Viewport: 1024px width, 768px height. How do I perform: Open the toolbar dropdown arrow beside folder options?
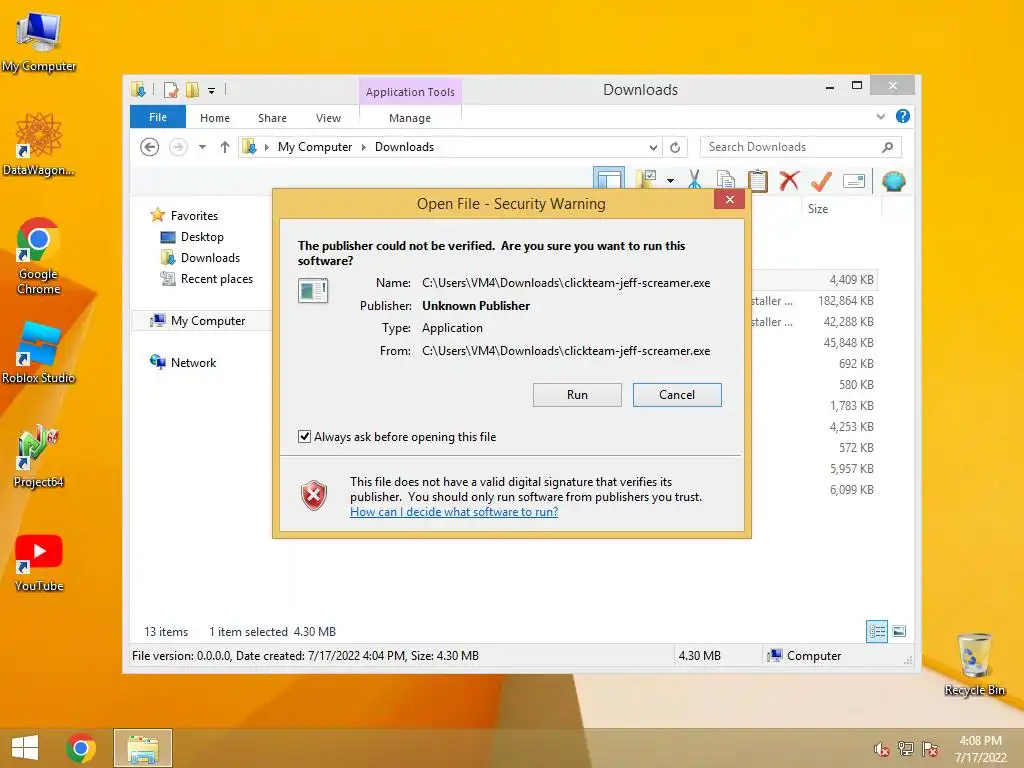[x=671, y=180]
